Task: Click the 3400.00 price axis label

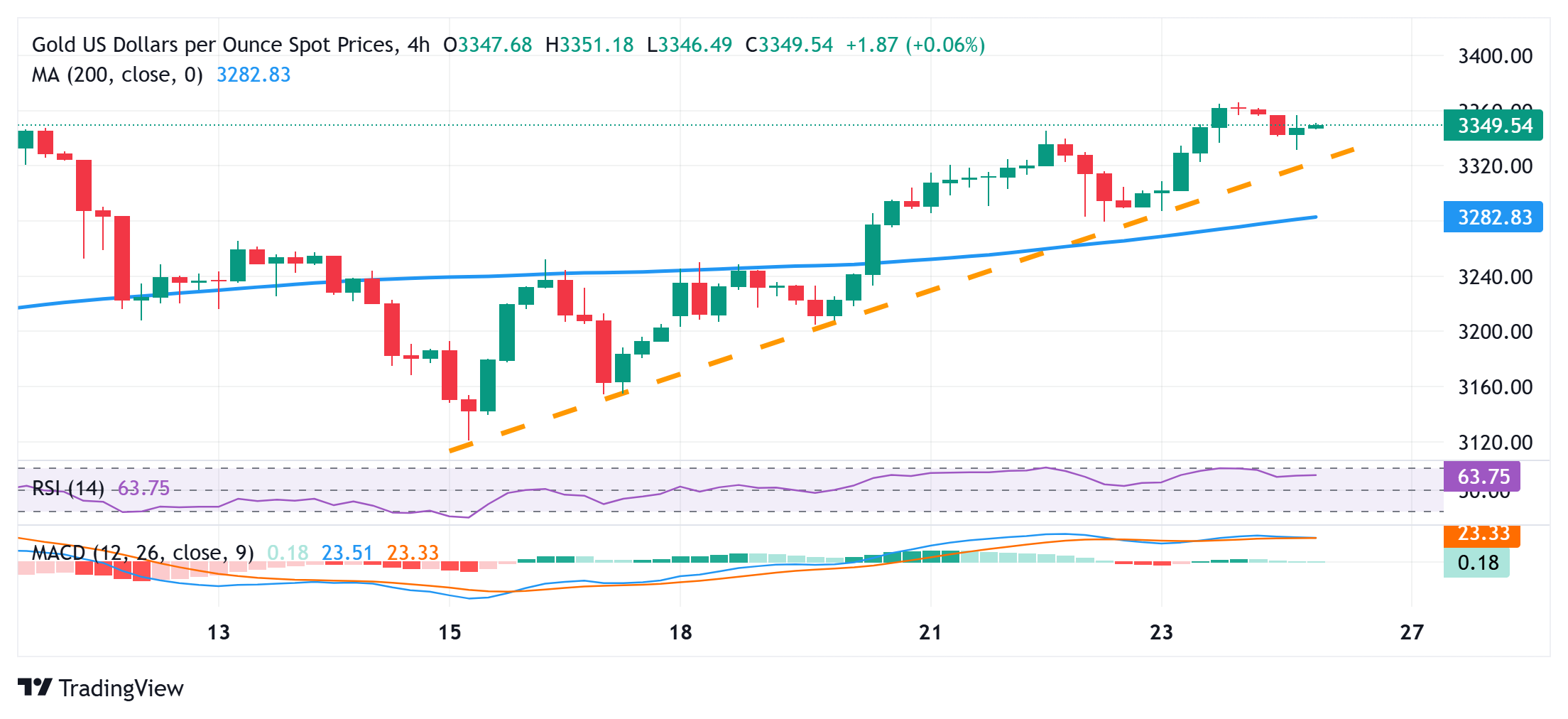Action: (1495, 56)
